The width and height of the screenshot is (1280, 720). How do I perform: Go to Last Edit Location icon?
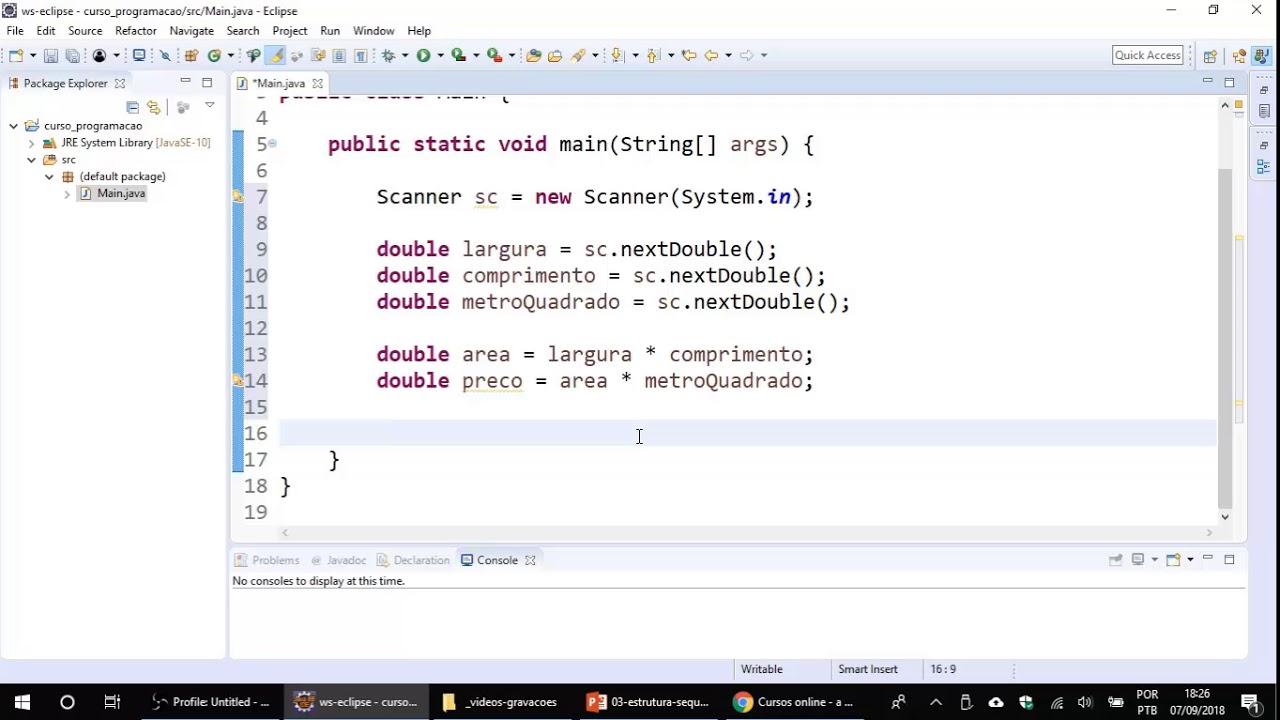[689, 55]
